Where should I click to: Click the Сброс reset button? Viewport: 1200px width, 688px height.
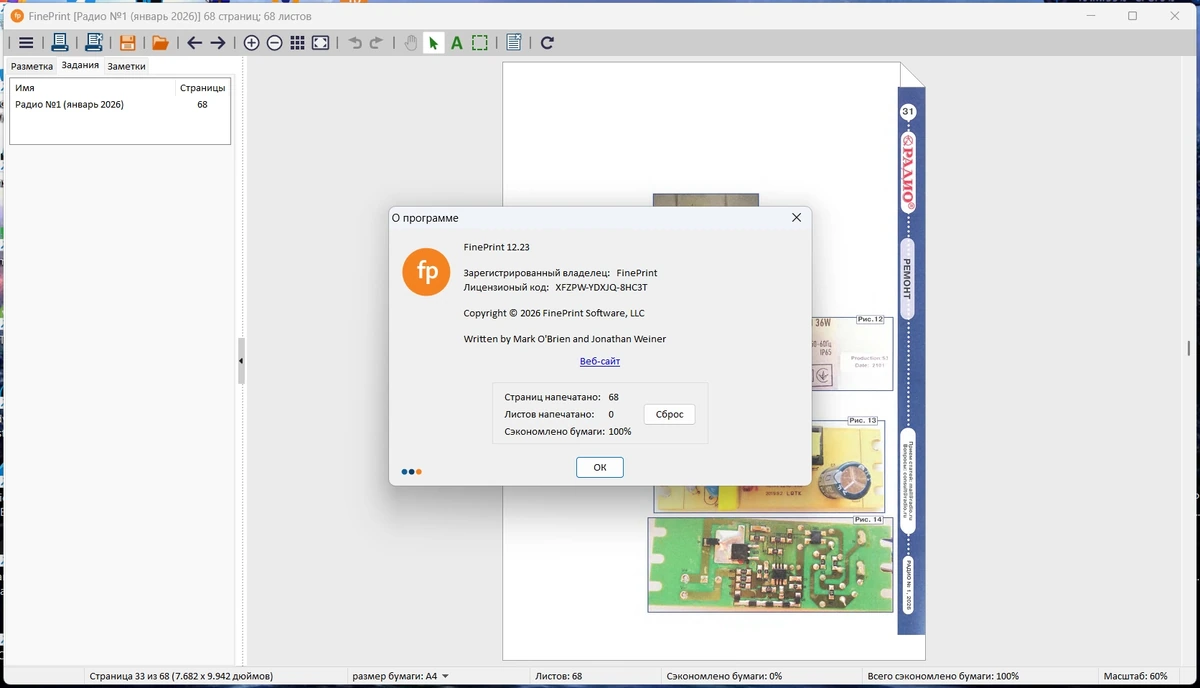669,414
